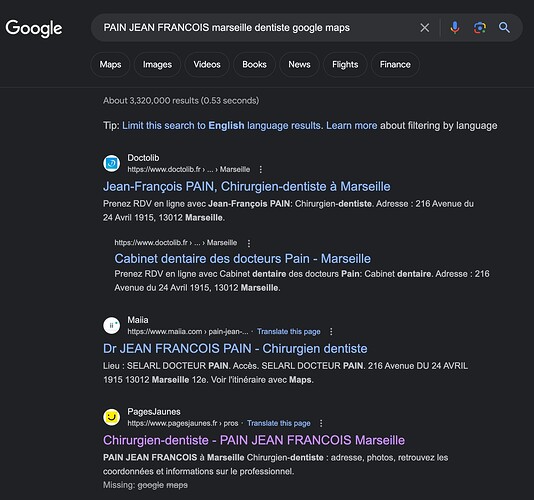Image resolution: width=534 pixels, height=500 pixels.
Task: Click the pagesjaunes.fr URL breadcrumb
Action: (x=183, y=423)
